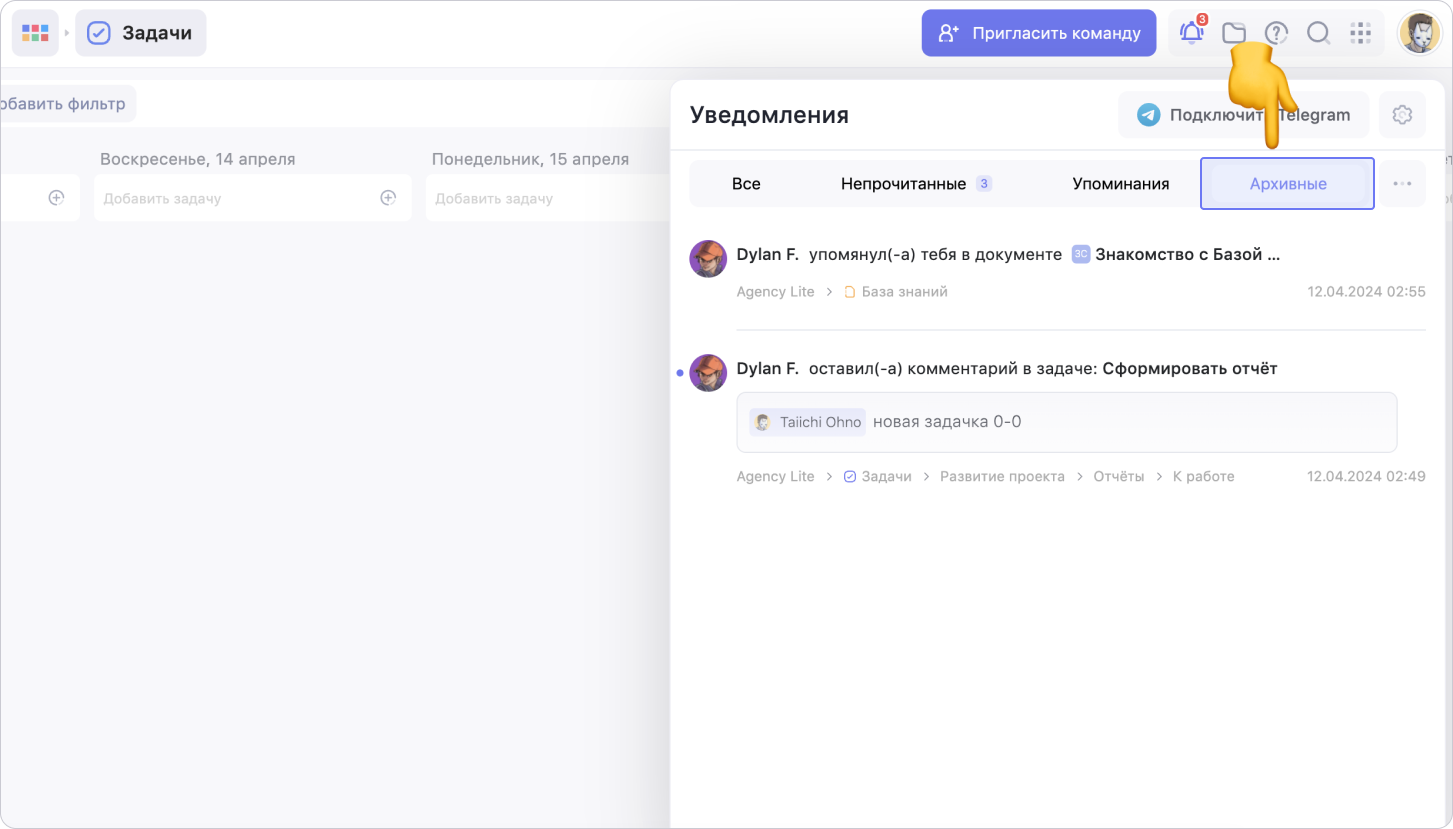Viewport: 1453px width, 829px height.
Task: Click the folder icon in top bar
Action: (1234, 33)
